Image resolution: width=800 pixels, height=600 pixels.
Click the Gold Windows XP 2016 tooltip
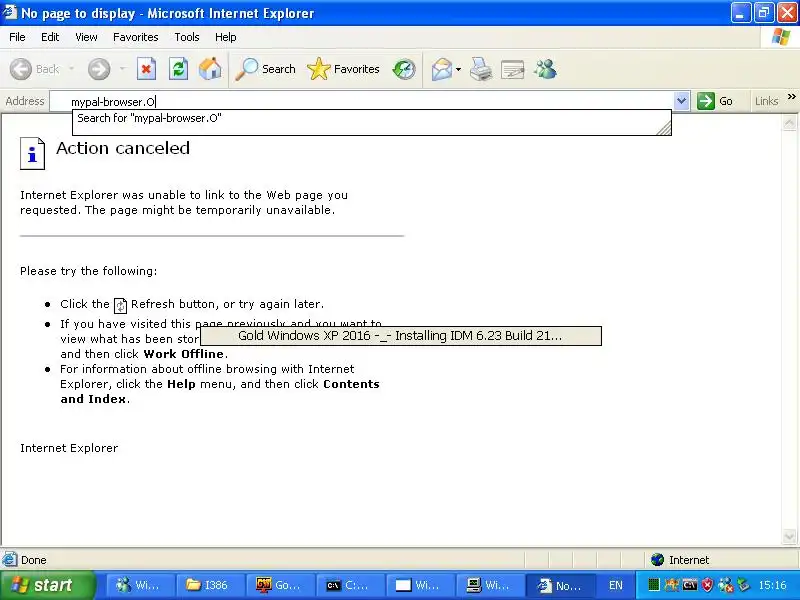[x=401, y=336]
